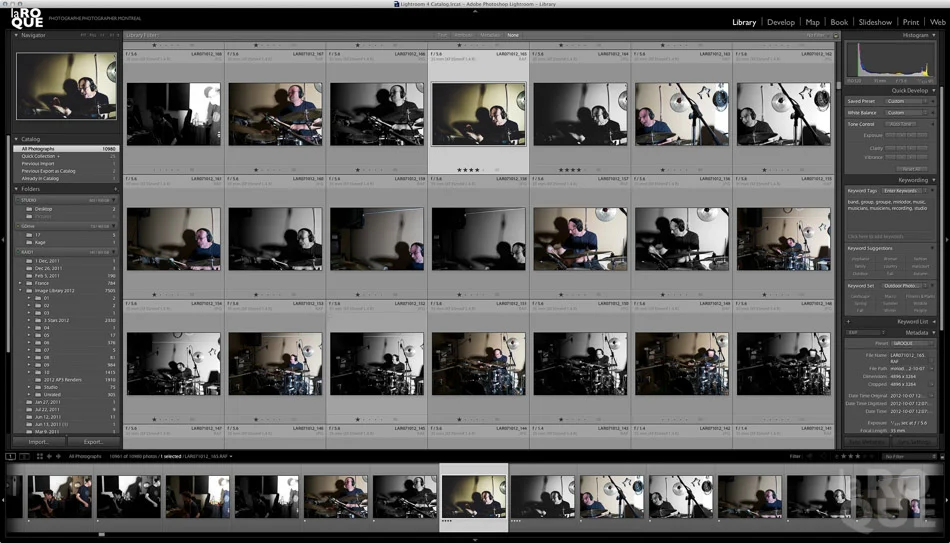The height and width of the screenshot is (543, 950).
Task: Collapse the Quick Develop panel
Action: [x=934, y=90]
